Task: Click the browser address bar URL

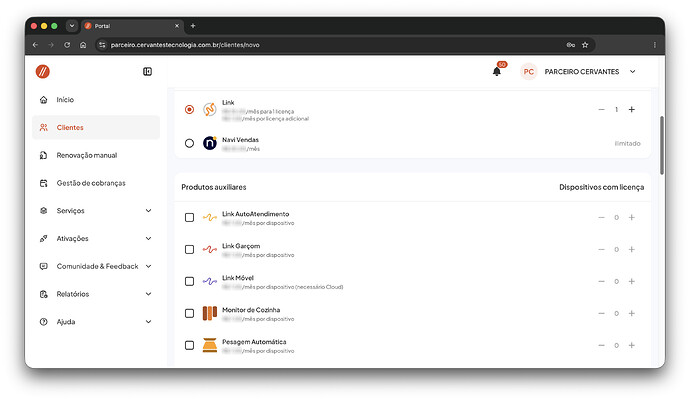Action: (185, 45)
